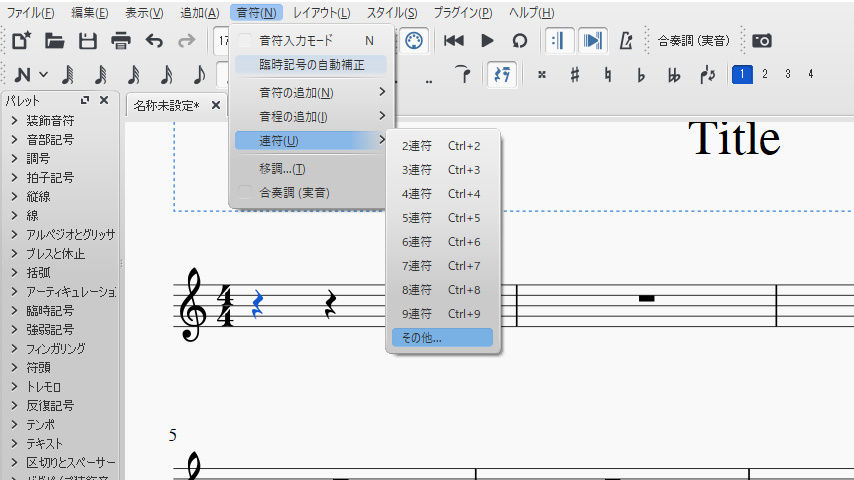Screen dimensions: 854x480
Task: Apply the flat accidental
Action: 641,75
